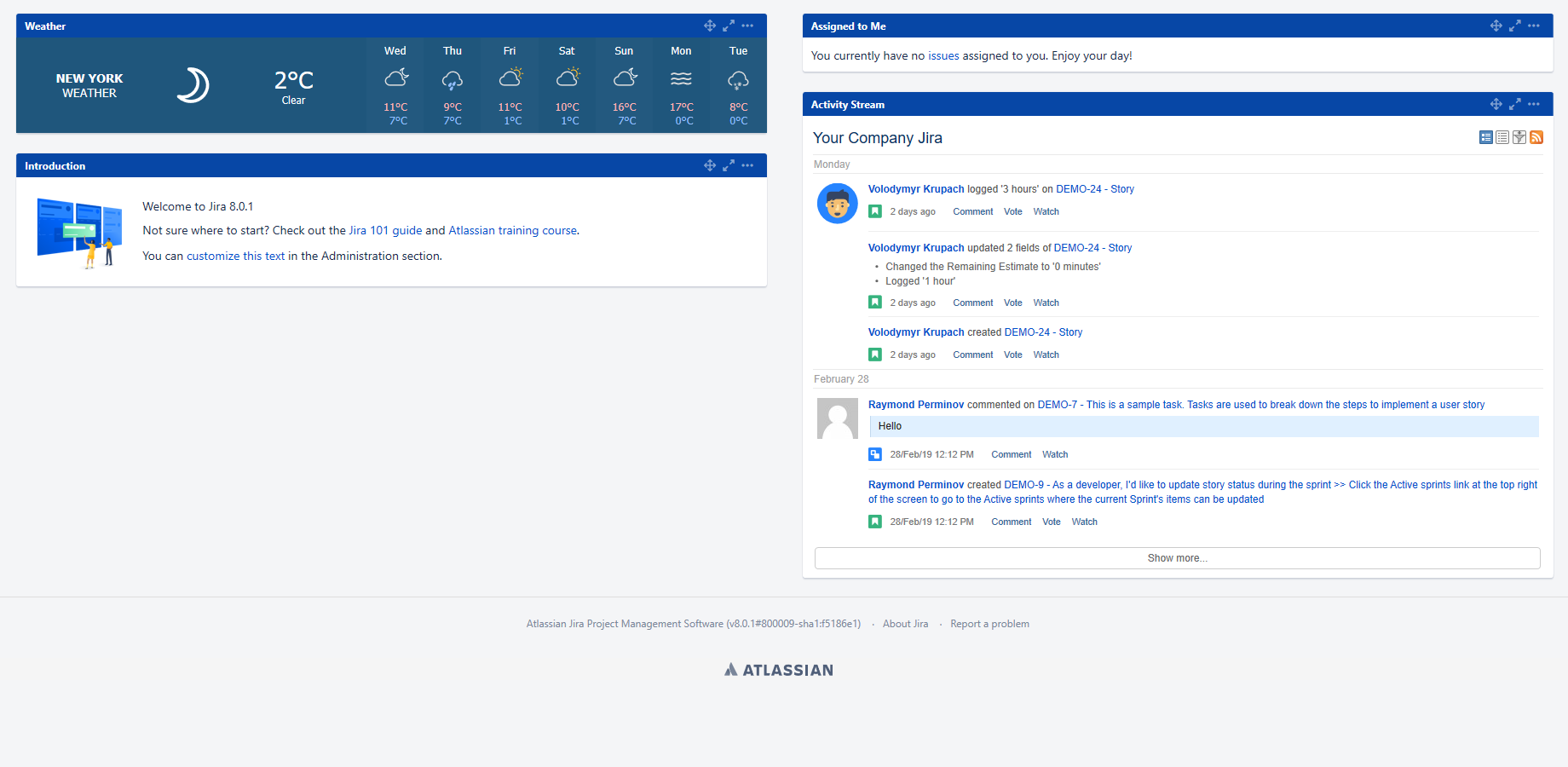Open the Introduction gadget's ellipsis menu
The image size is (1568, 767).
[x=747, y=165]
